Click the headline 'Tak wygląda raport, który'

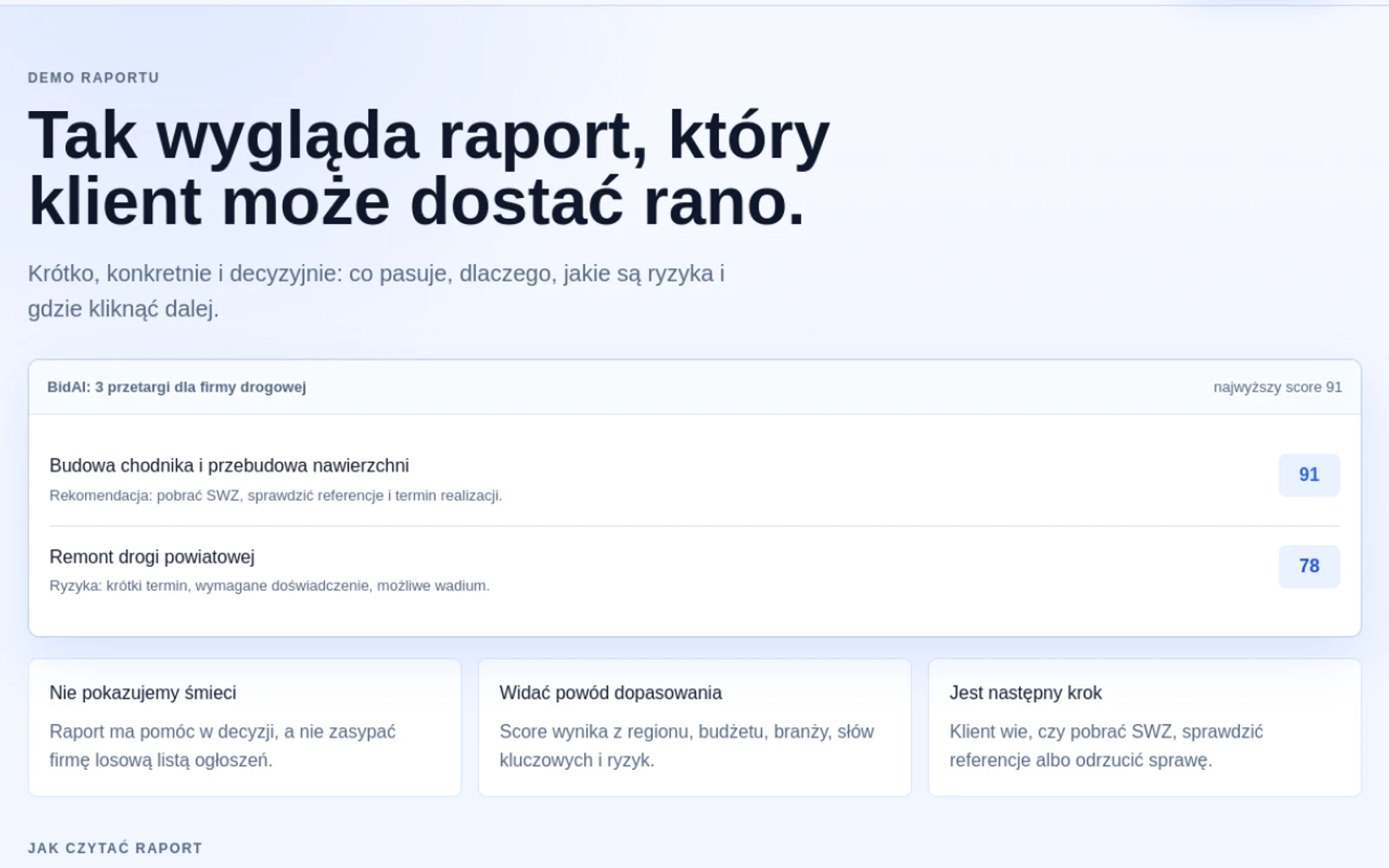tap(429, 135)
